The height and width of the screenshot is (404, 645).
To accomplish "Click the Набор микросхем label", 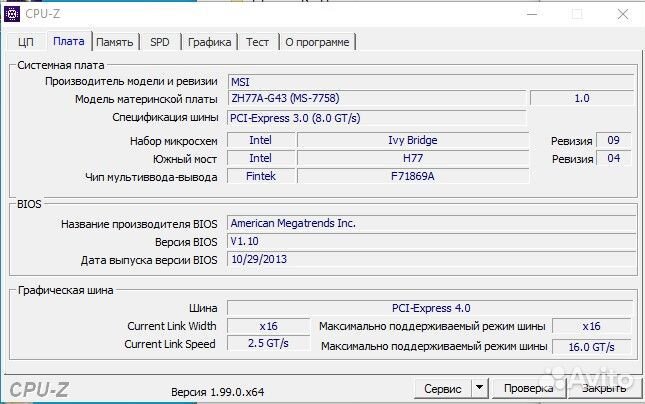I will (x=174, y=141).
